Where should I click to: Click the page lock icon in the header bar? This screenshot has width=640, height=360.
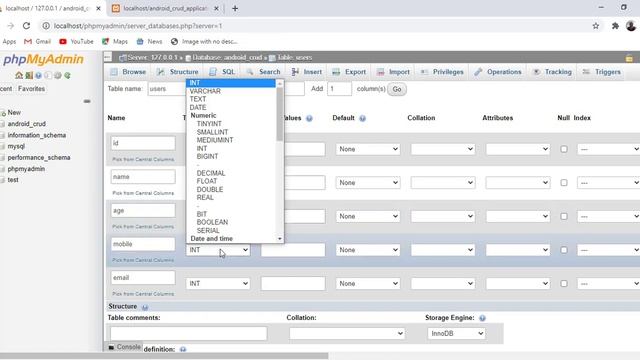(629, 58)
